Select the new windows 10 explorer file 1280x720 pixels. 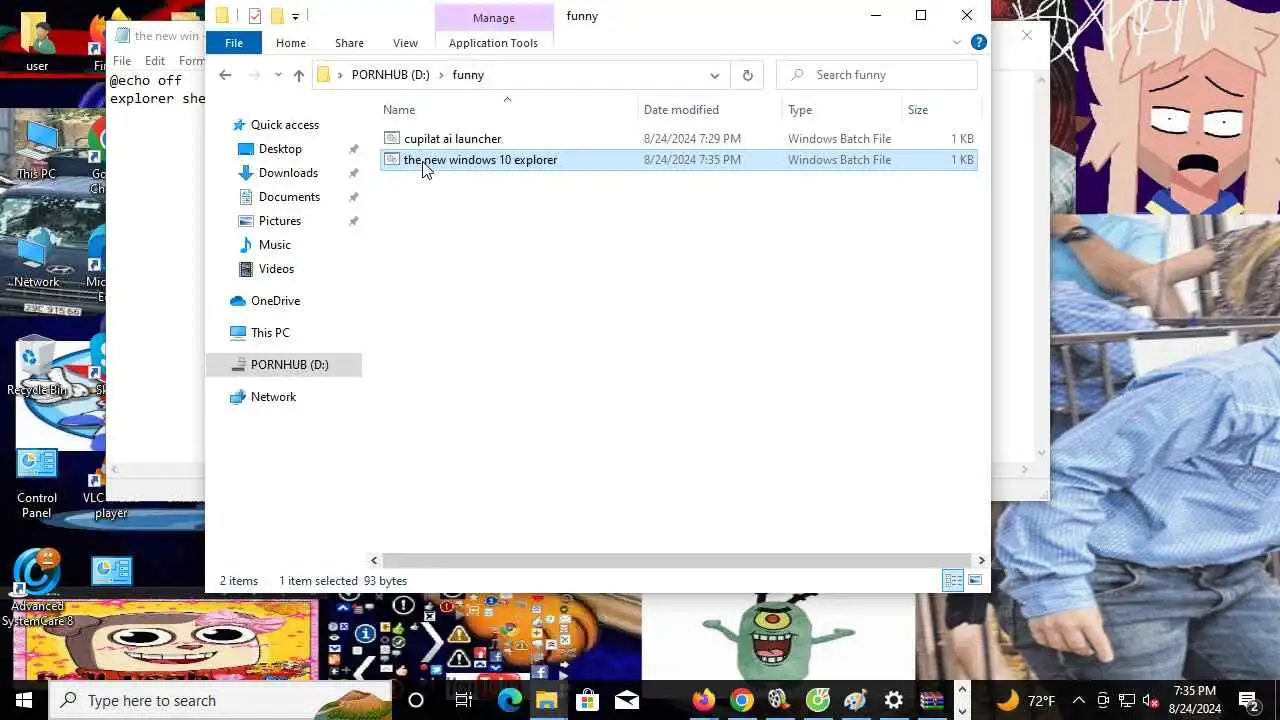(480, 160)
